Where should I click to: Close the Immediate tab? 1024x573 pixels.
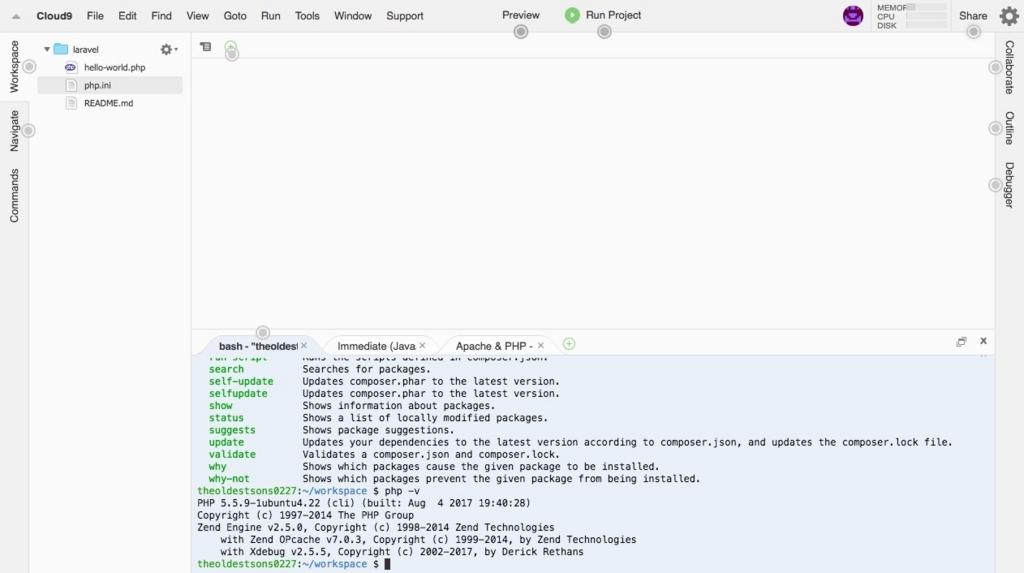pos(422,346)
